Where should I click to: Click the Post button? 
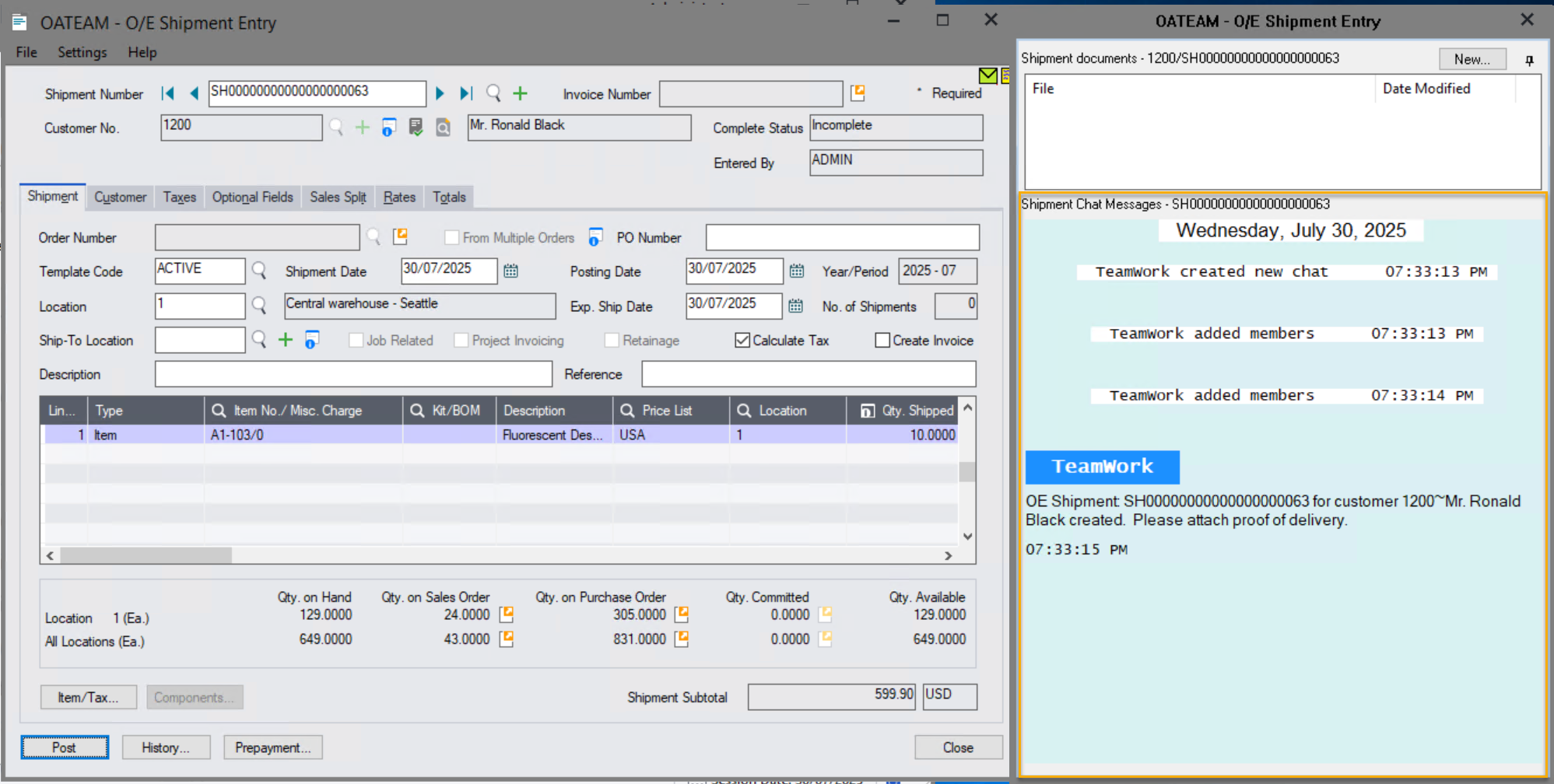point(65,747)
